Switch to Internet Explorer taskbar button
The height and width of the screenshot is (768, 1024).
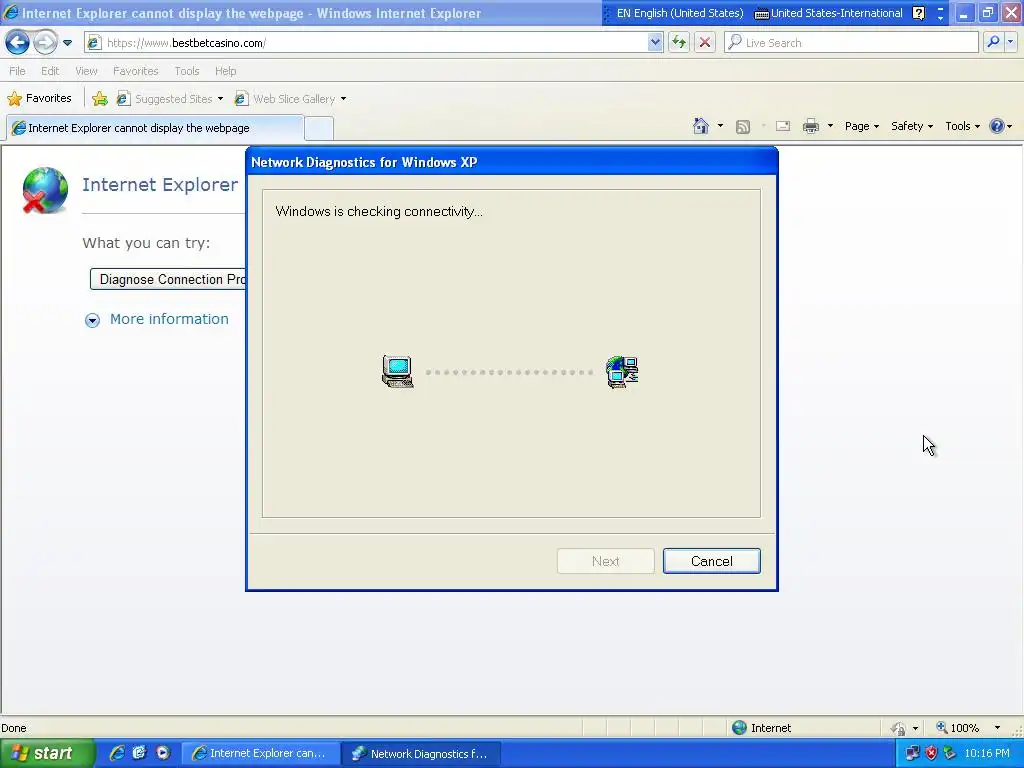pyautogui.click(x=261, y=754)
